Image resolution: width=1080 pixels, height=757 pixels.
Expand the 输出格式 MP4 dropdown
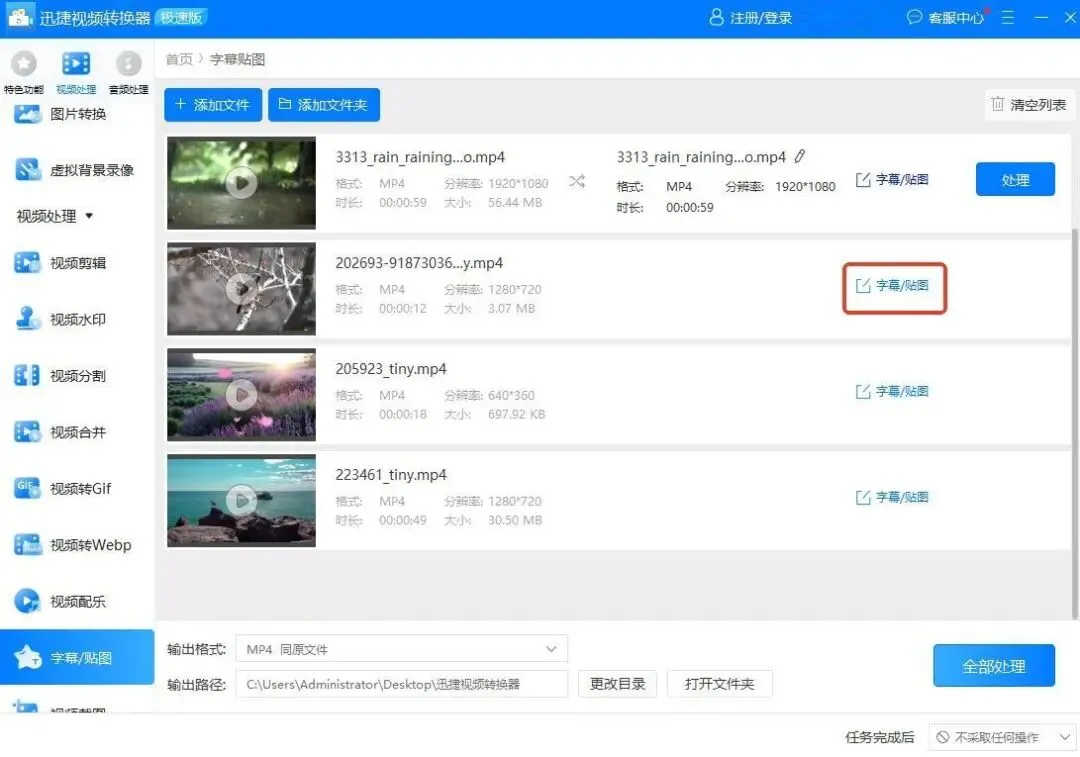(x=402, y=649)
